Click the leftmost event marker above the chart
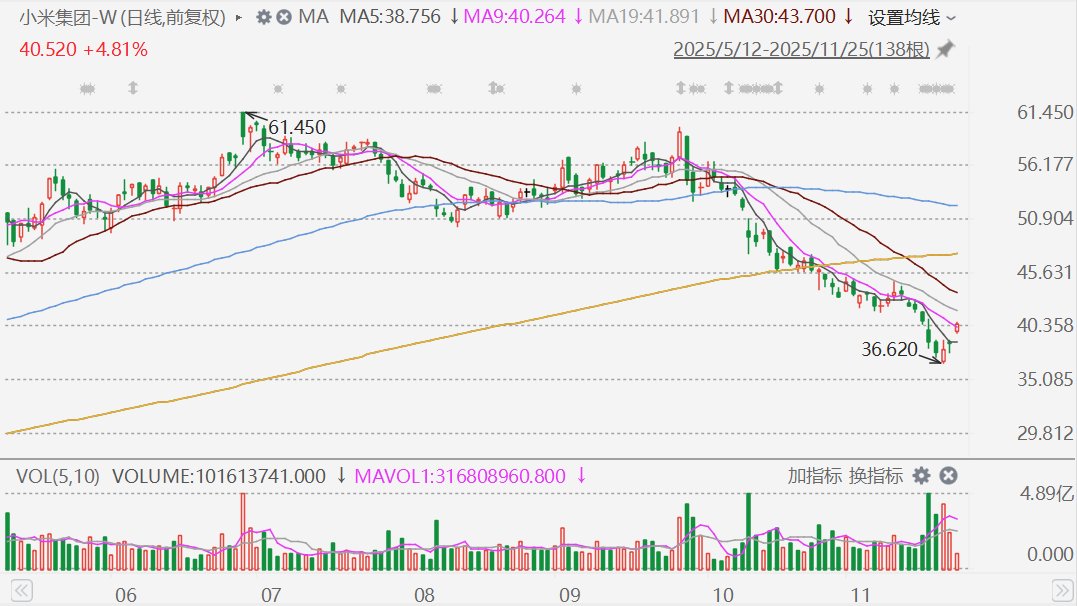This screenshot has width=1077, height=606. [x=86, y=90]
